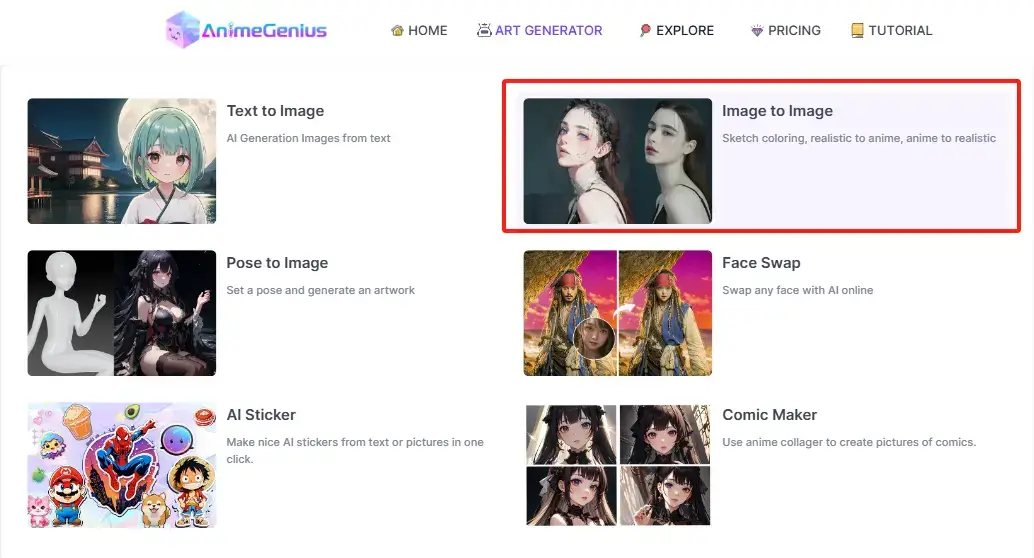Screen dimensions: 1034x558
Task: Click the house icon beside HOME
Action: click(x=397, y=30)
